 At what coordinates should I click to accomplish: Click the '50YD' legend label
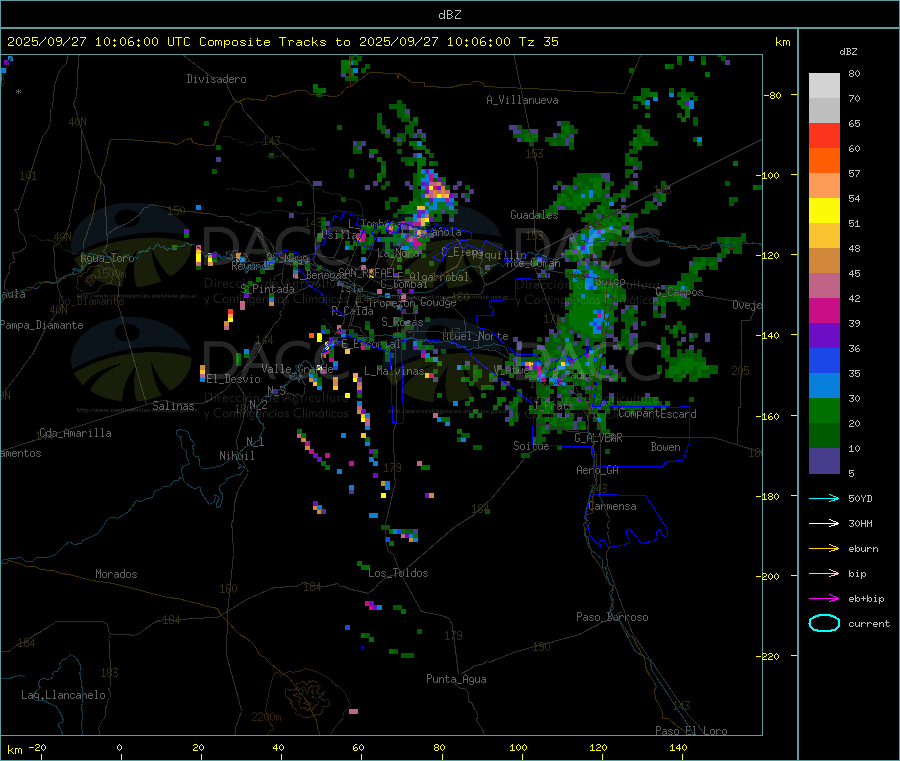click(860, 498)
